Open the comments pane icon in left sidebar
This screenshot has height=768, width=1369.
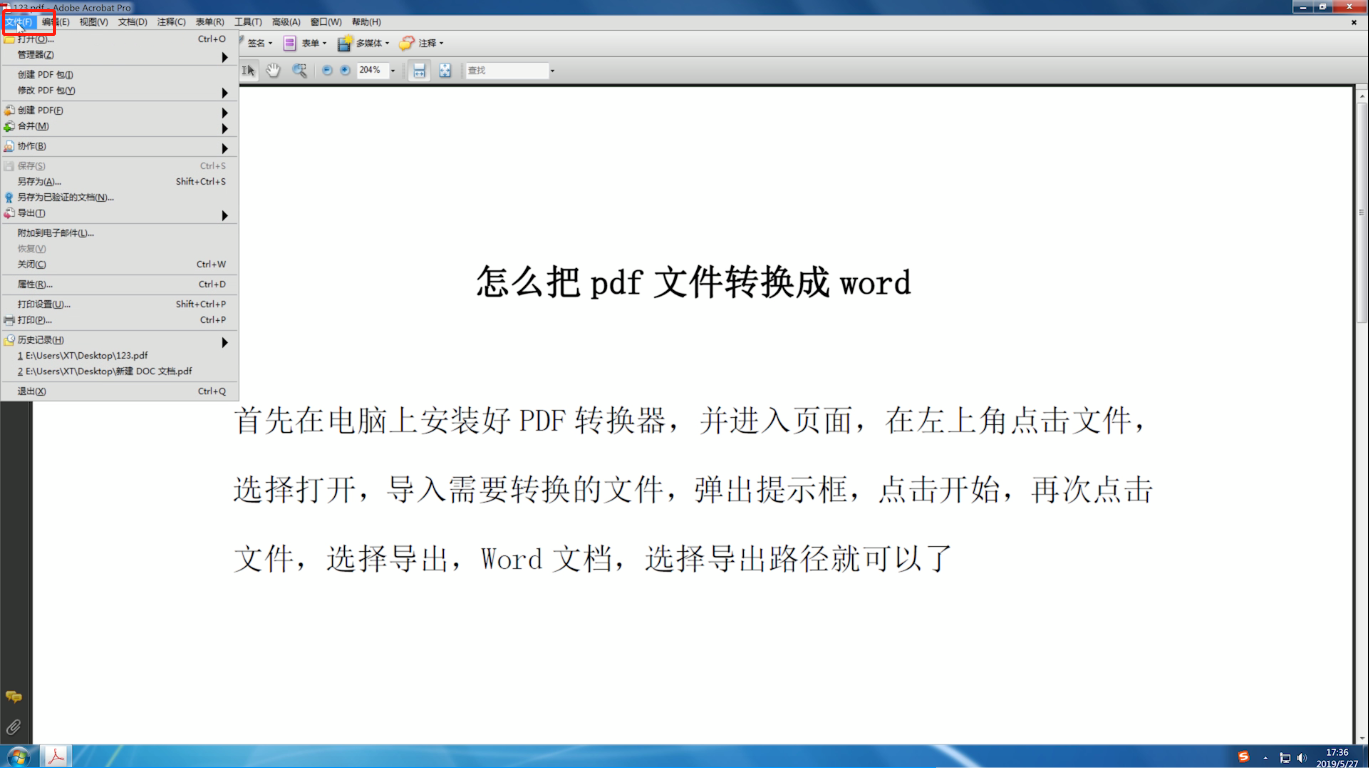(x=14, y=697)
